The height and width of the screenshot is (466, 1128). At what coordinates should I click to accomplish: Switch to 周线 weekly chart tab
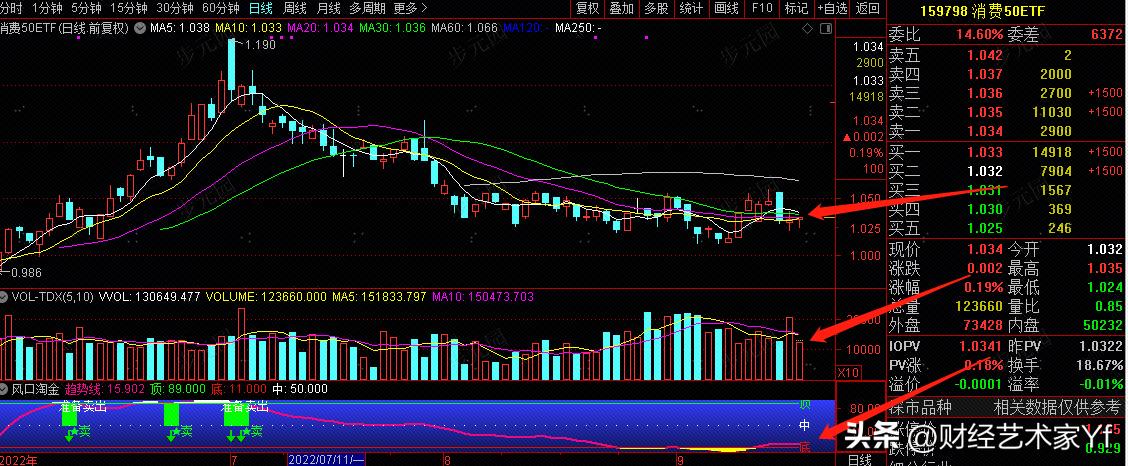[295, 9]
